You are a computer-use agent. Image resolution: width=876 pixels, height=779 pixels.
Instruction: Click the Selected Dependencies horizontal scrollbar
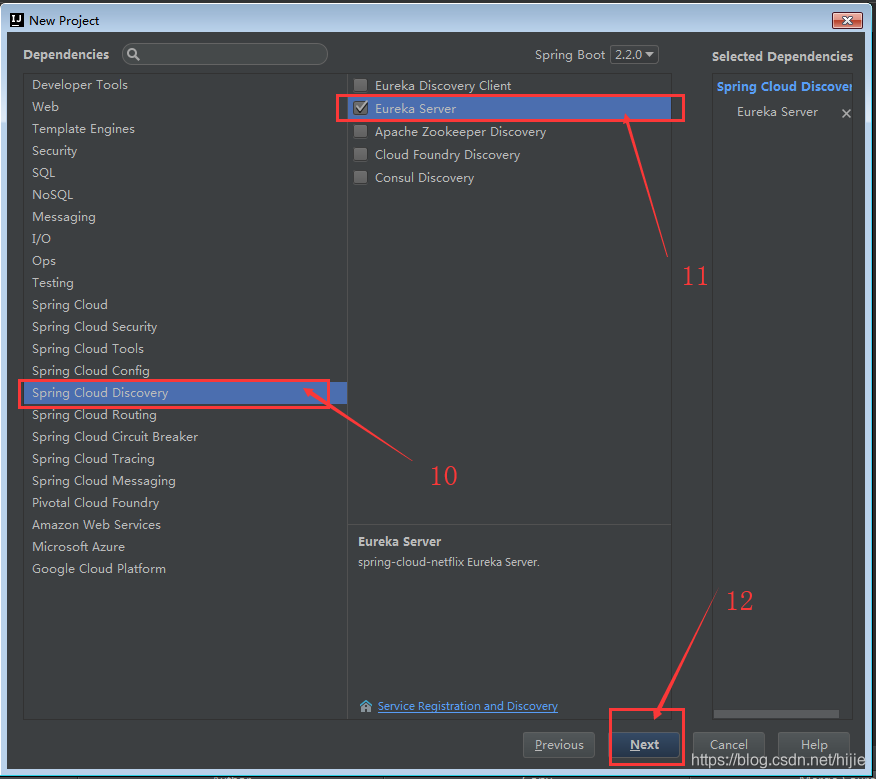pyautogui.click(x=776, y=714)
